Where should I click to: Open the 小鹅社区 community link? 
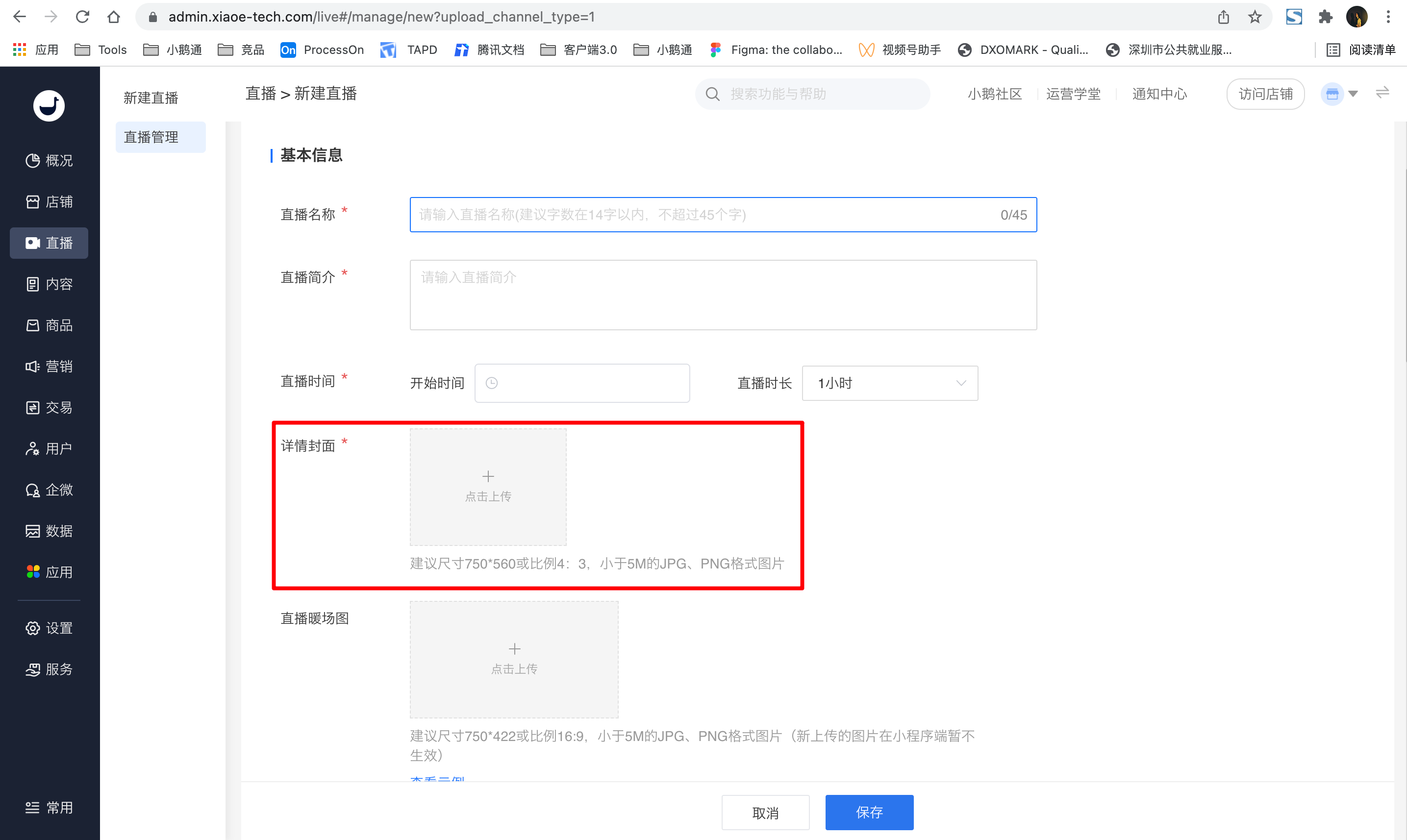(x=994, y=94)
